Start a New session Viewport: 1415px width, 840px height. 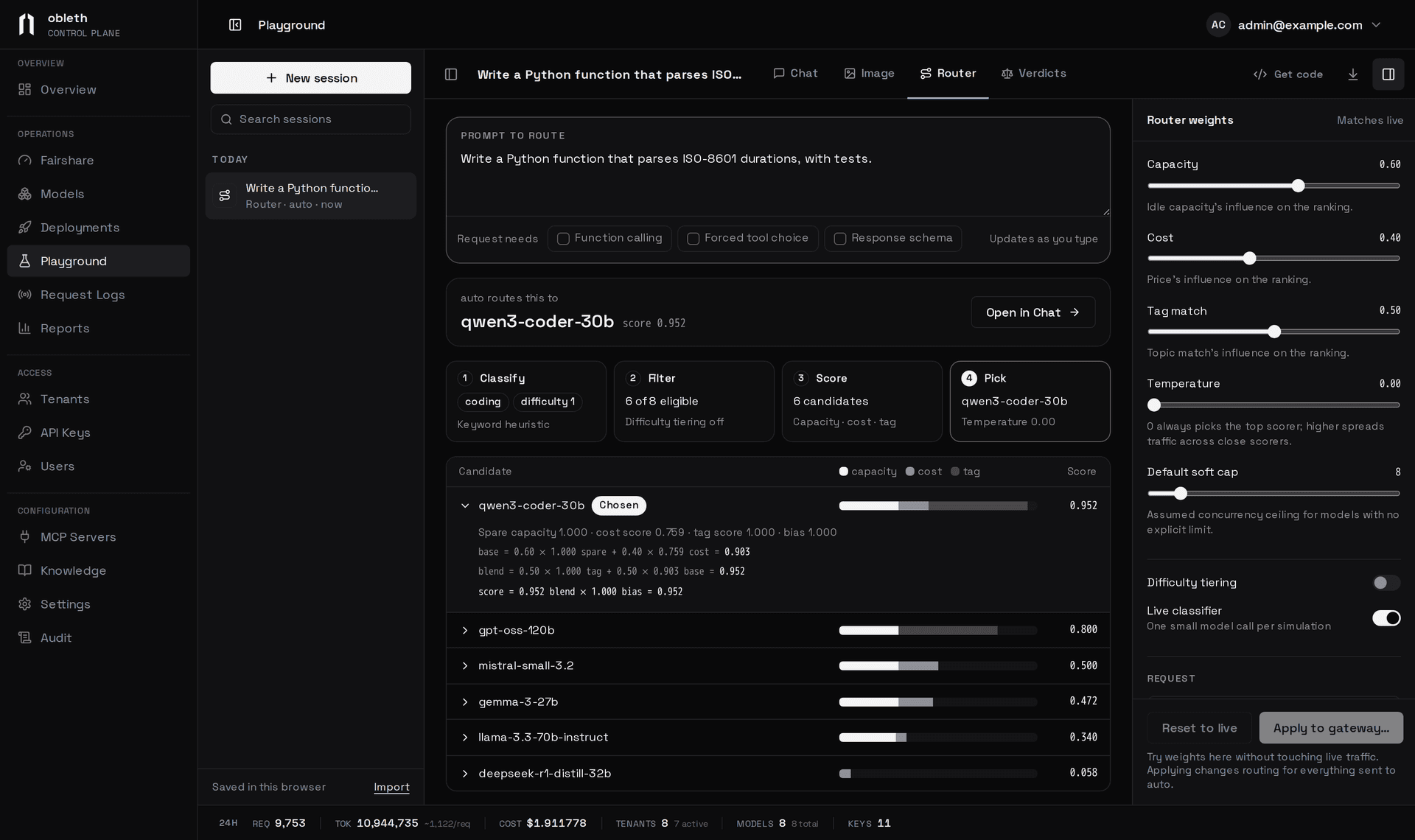[311, 78]
